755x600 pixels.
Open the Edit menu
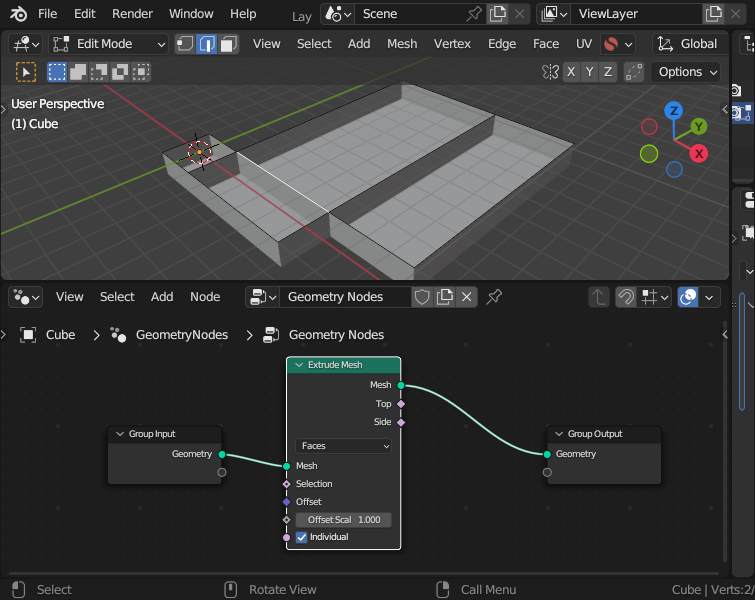click(85, 14)
